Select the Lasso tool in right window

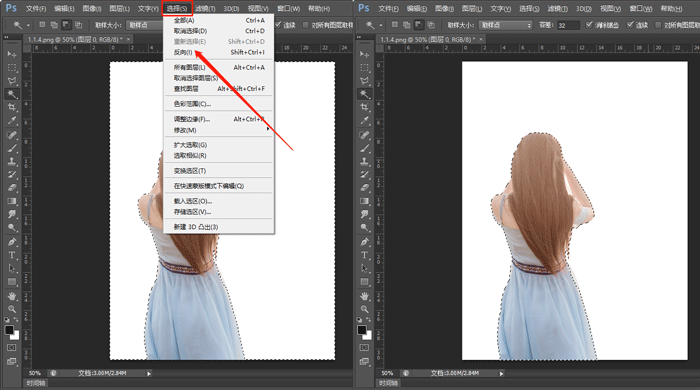click(365, 81)
